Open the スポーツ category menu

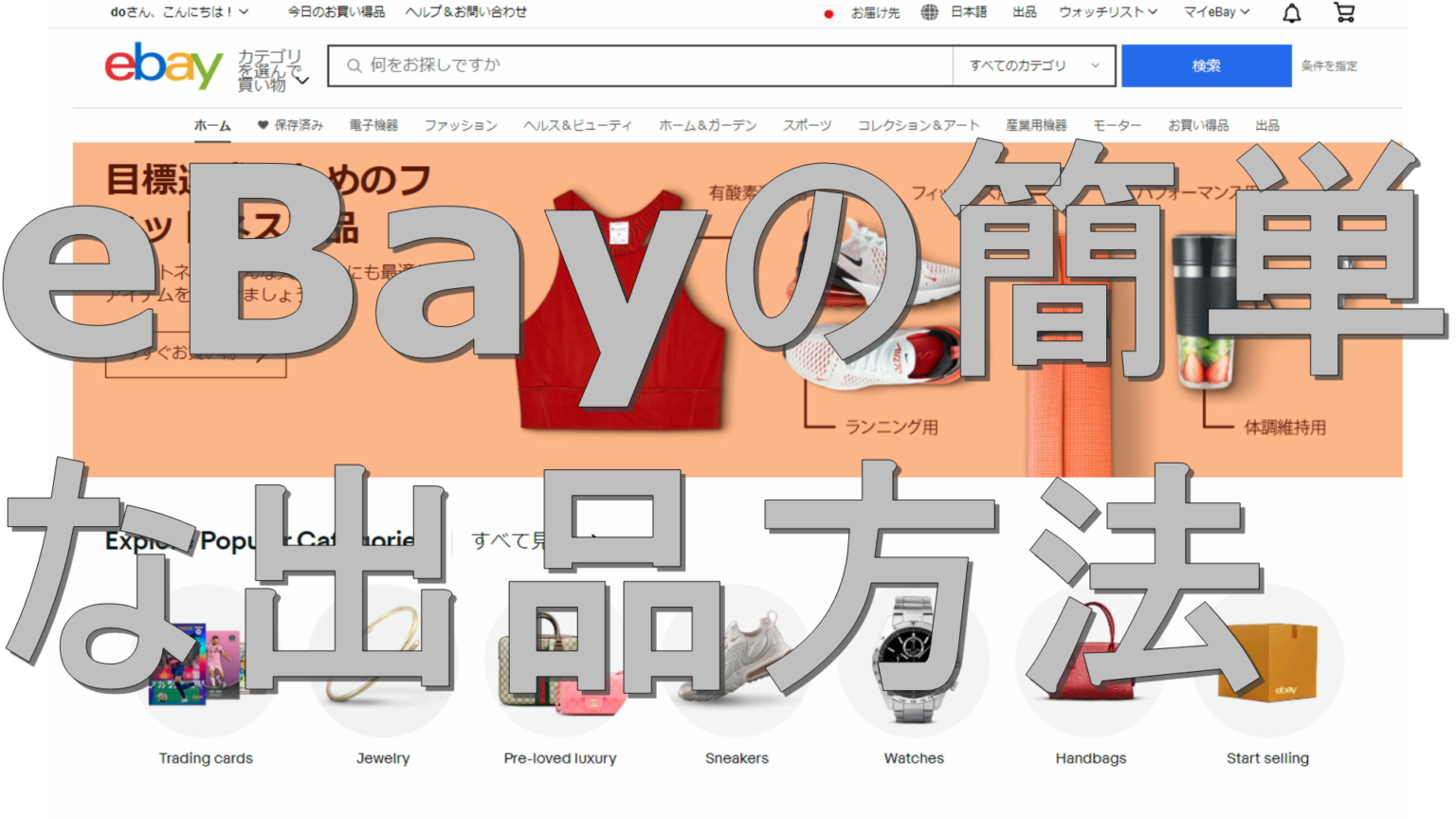(808, 125)
